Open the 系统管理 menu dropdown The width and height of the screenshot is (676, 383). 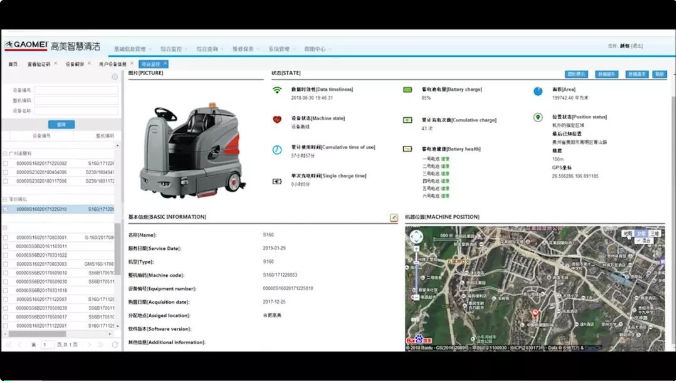tap(282, 49)
